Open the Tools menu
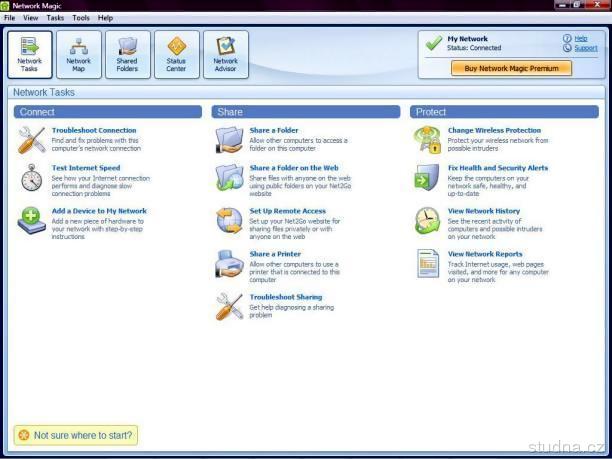 pyautogui.click(x=81, y=18)
